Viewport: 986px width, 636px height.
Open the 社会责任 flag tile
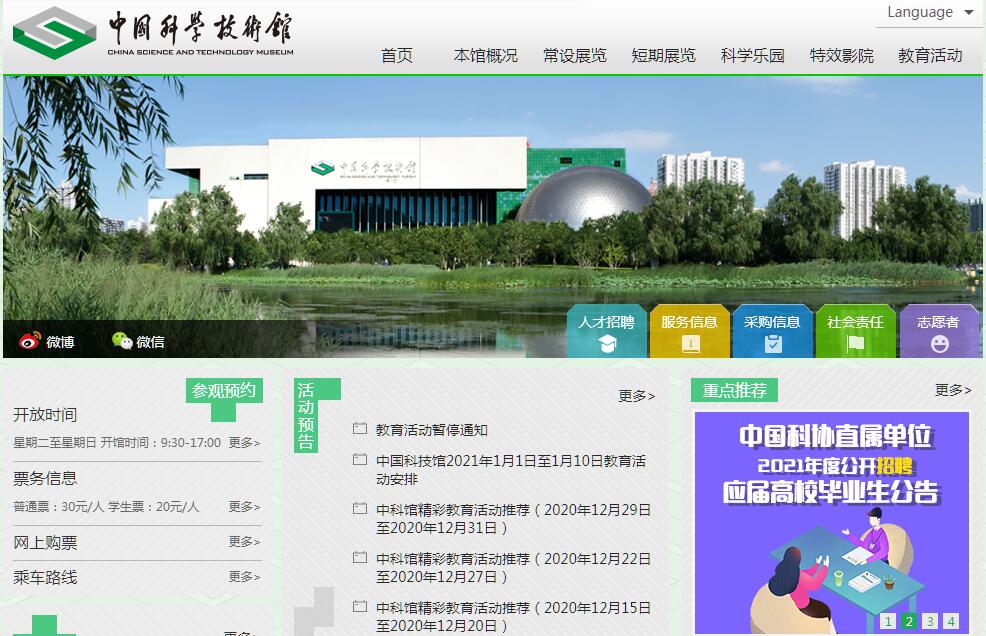[855, 332]
